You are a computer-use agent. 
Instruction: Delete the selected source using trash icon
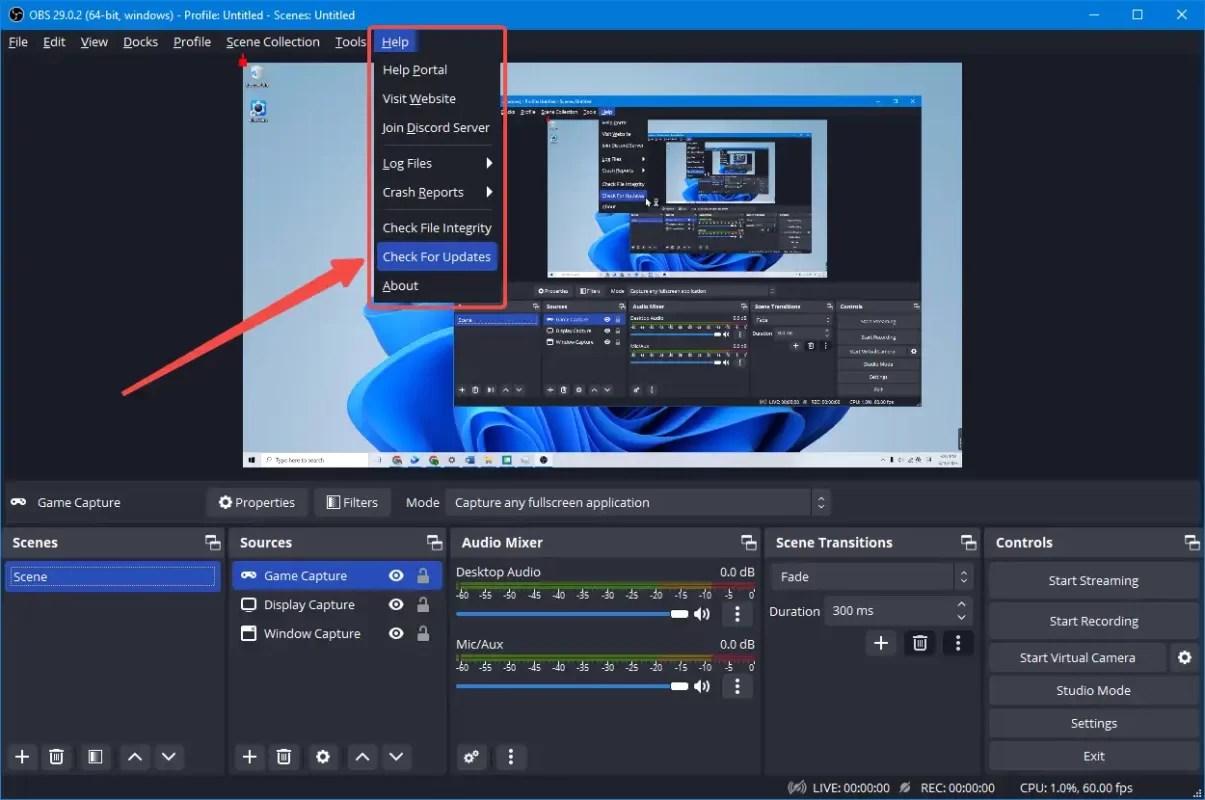(284, 757)
